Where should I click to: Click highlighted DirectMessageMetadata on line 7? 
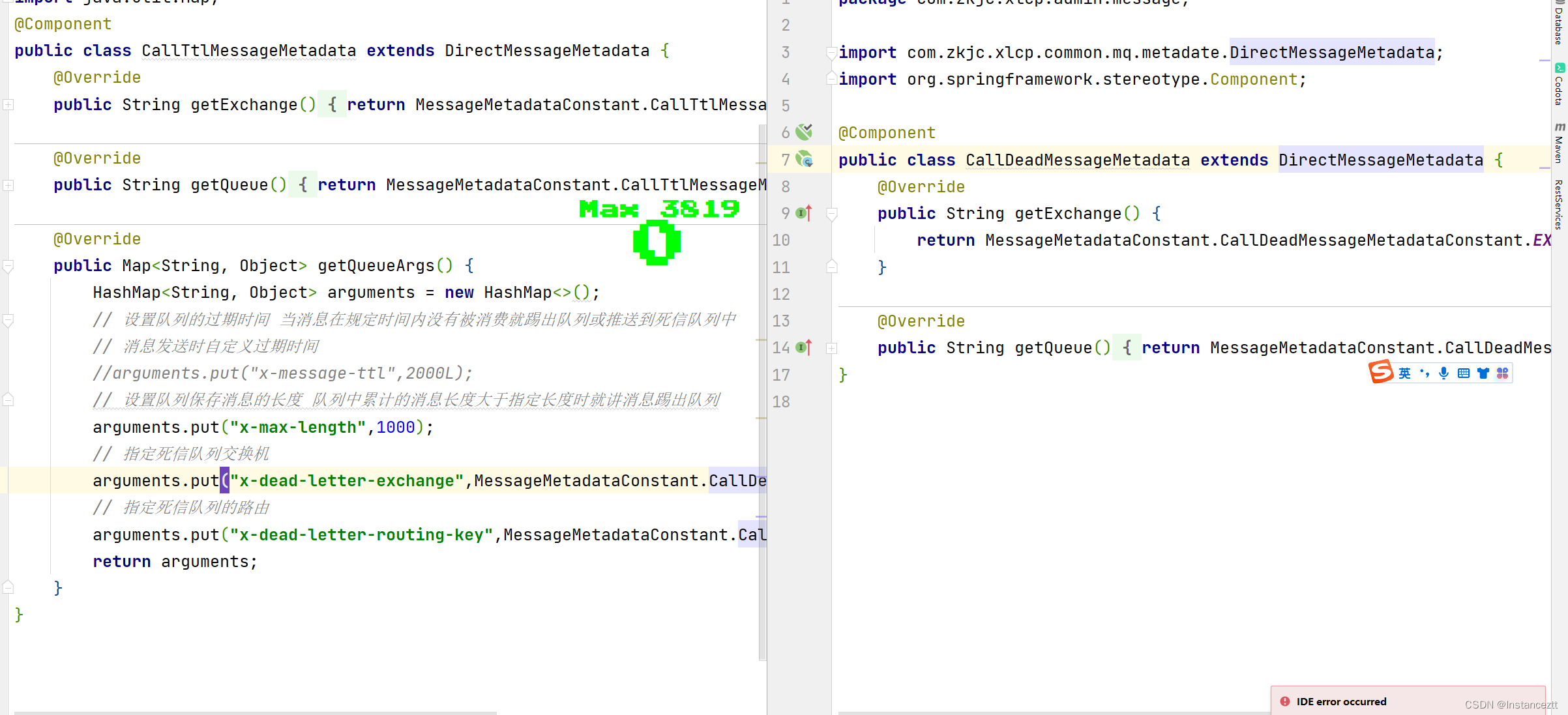pos(1381,160)
